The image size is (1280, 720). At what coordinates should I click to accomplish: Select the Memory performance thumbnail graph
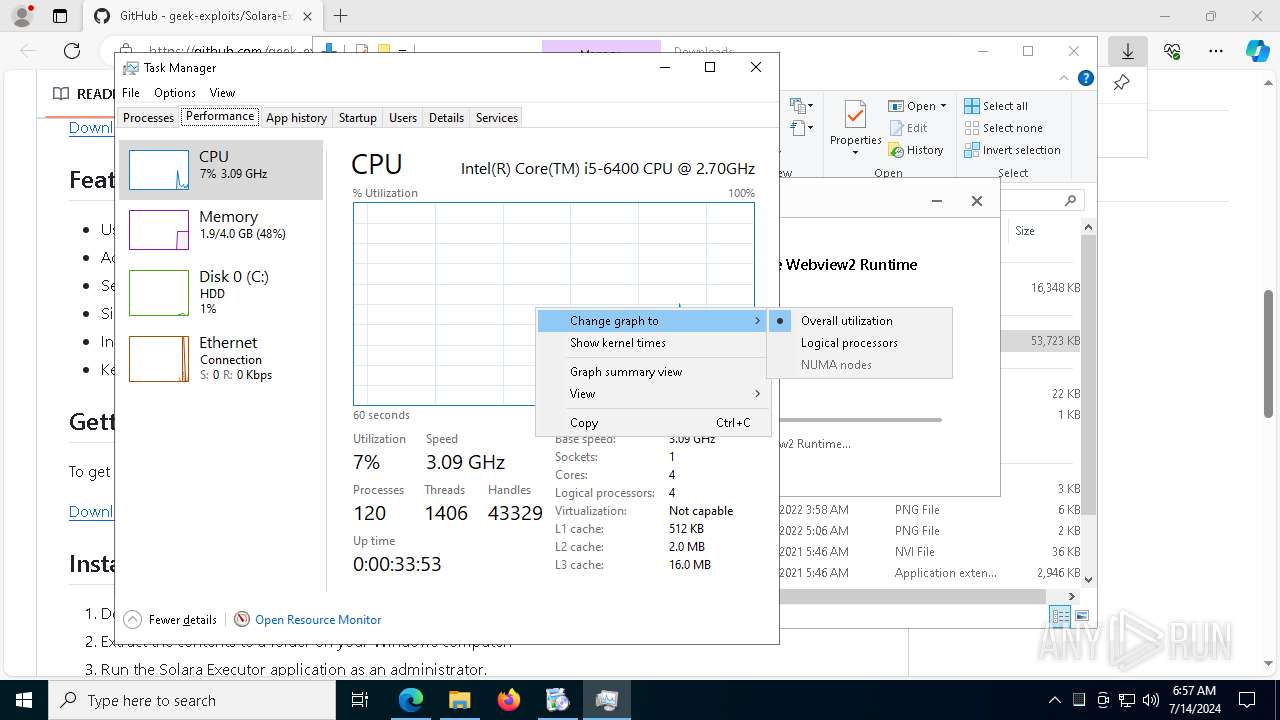pos(159,230)
